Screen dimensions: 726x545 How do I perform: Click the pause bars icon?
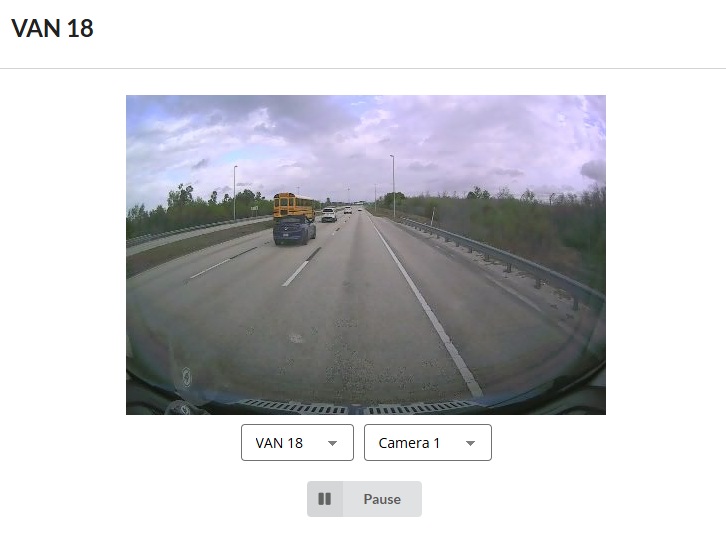click(325, 499)
